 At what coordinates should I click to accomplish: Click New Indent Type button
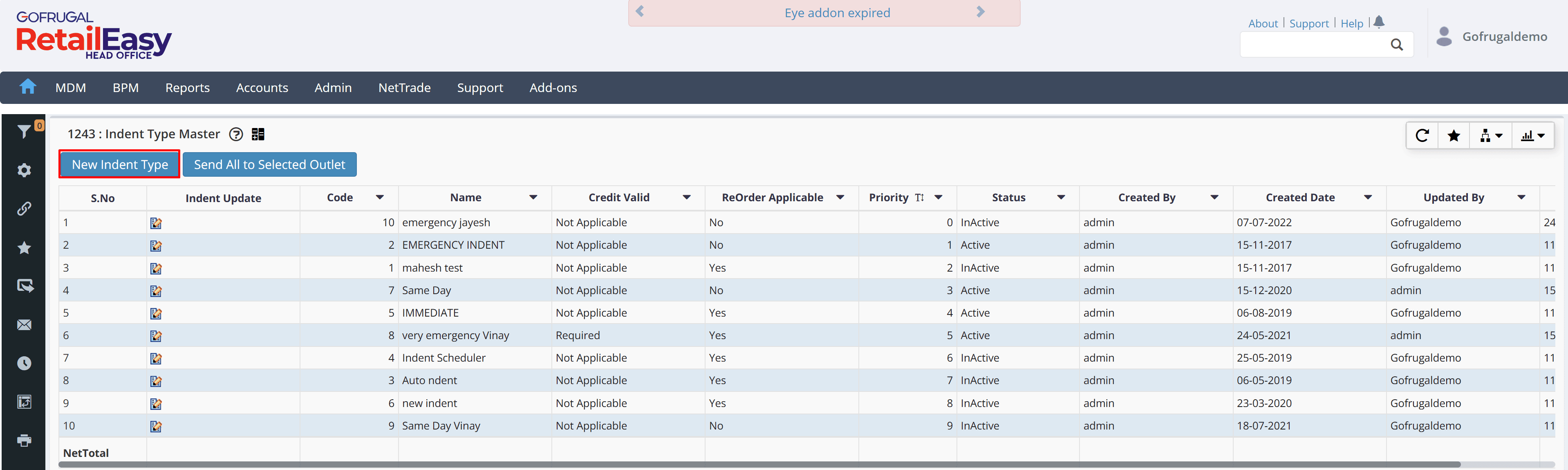(x=120, y=164)
